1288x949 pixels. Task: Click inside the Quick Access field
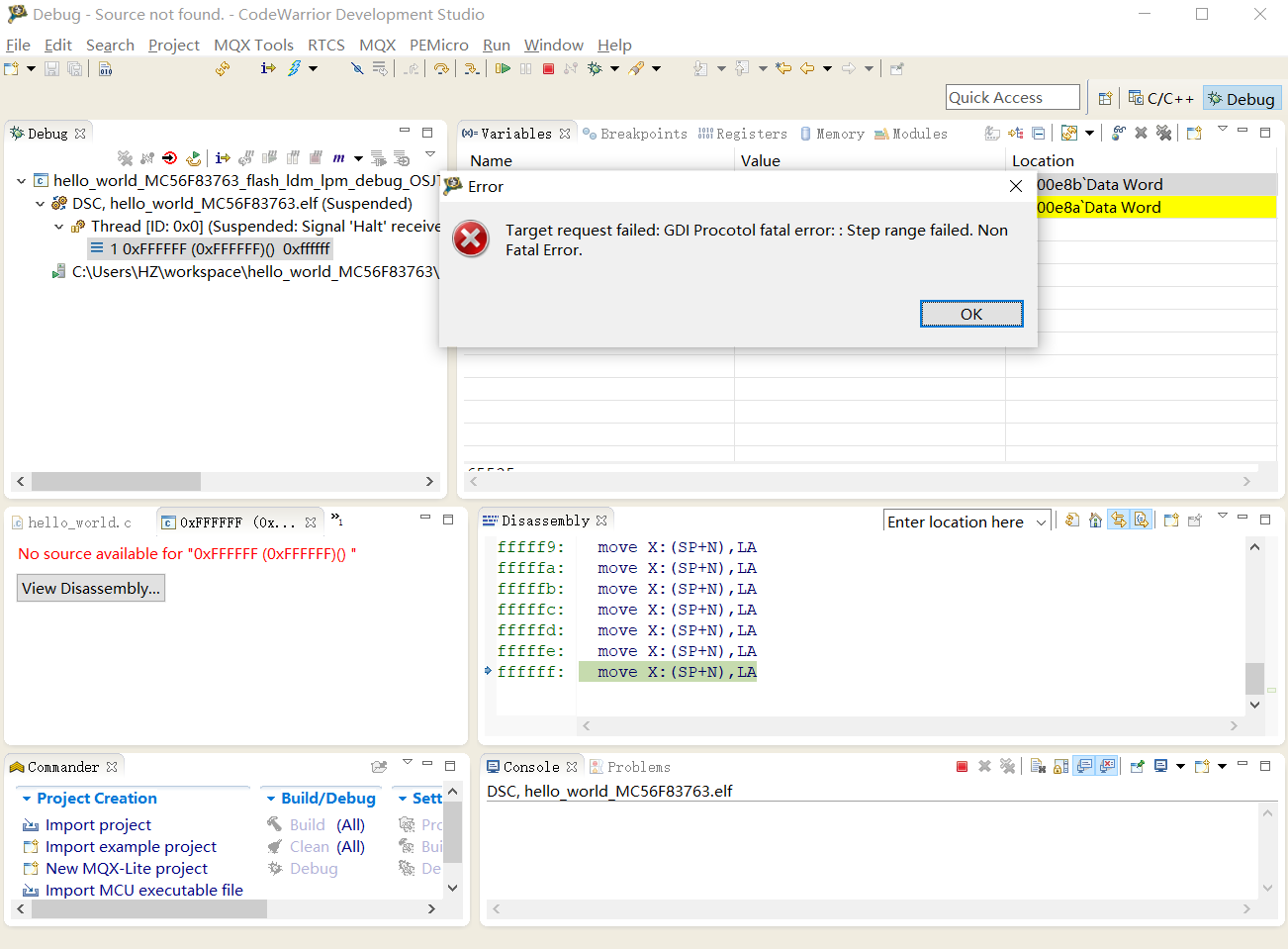[x=1011, y=96]
